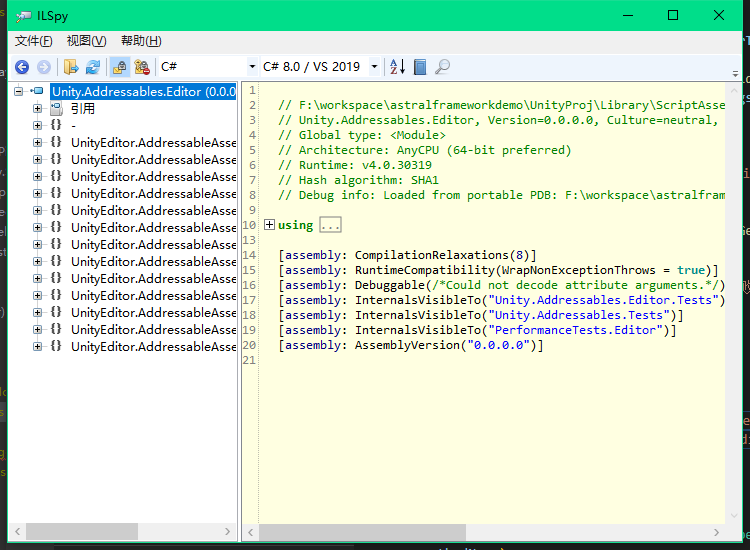
Task: Click the folded using '...' box
Action: point(330,225)
